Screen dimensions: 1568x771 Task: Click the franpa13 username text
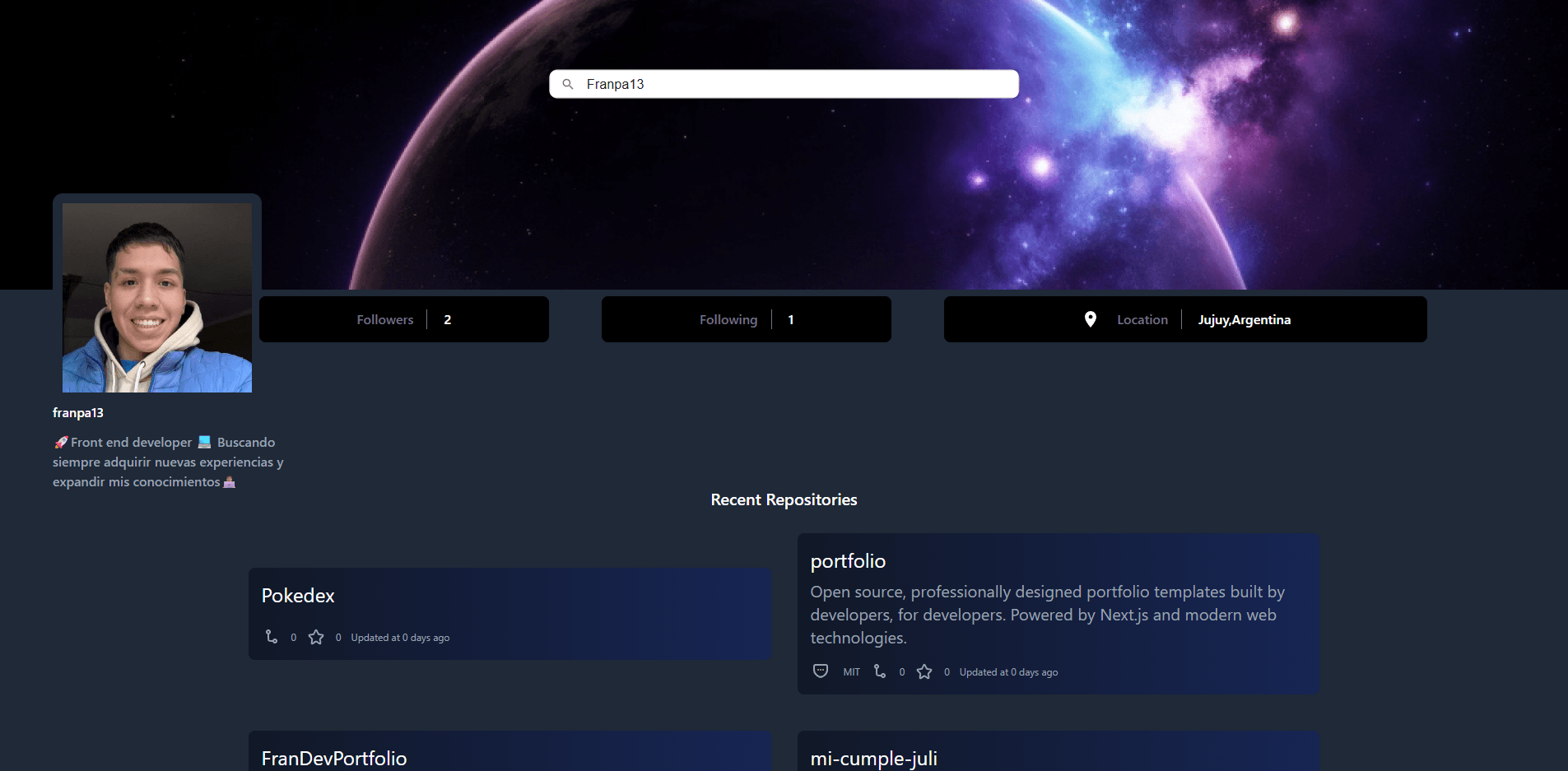tap(78, 413)
